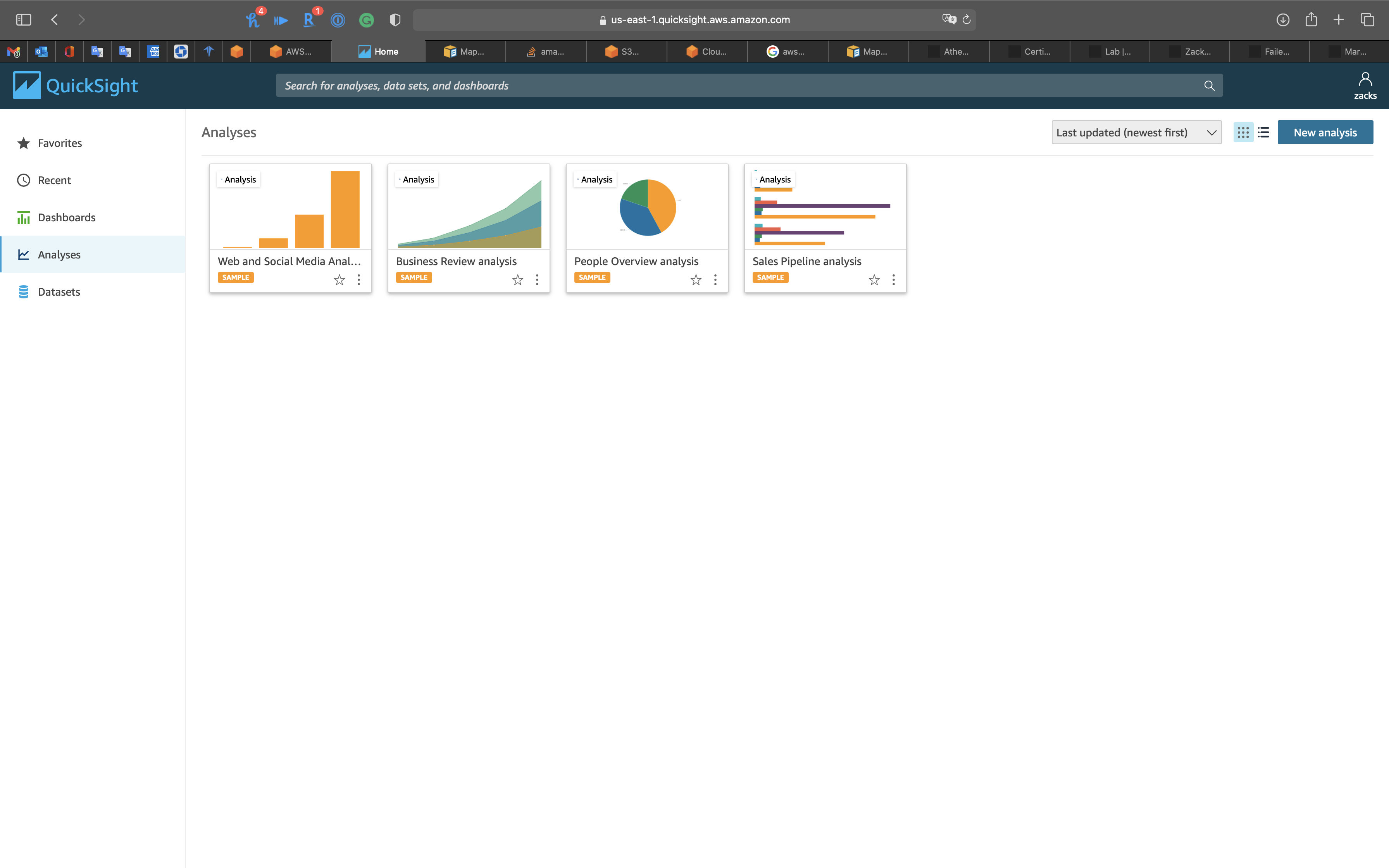Switch to list view icon
The height and width of the screenshot is (868, 1389).
[1263, 133]
